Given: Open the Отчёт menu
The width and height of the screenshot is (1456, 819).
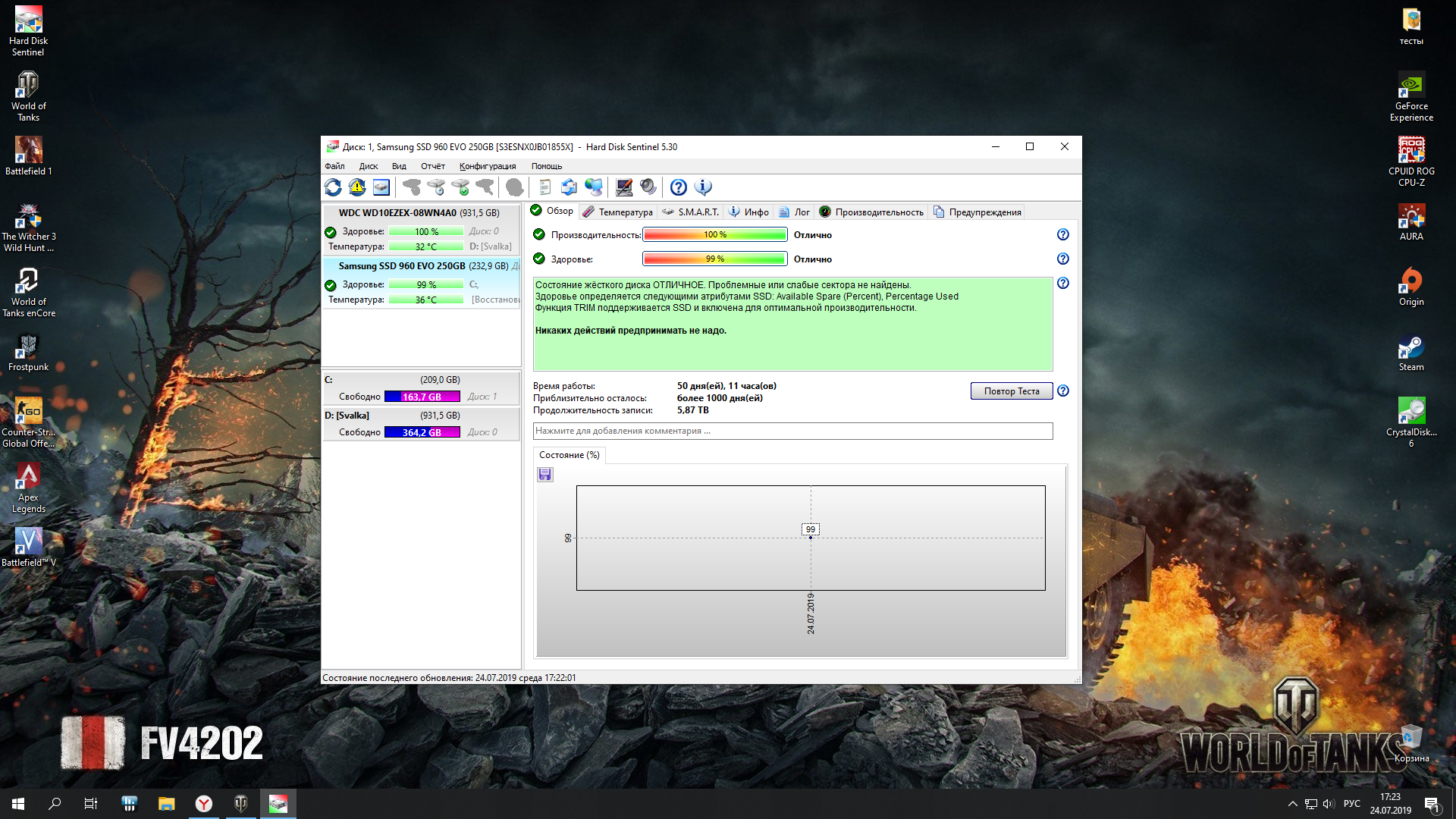Looking at the screenshot, I should 432,166.
